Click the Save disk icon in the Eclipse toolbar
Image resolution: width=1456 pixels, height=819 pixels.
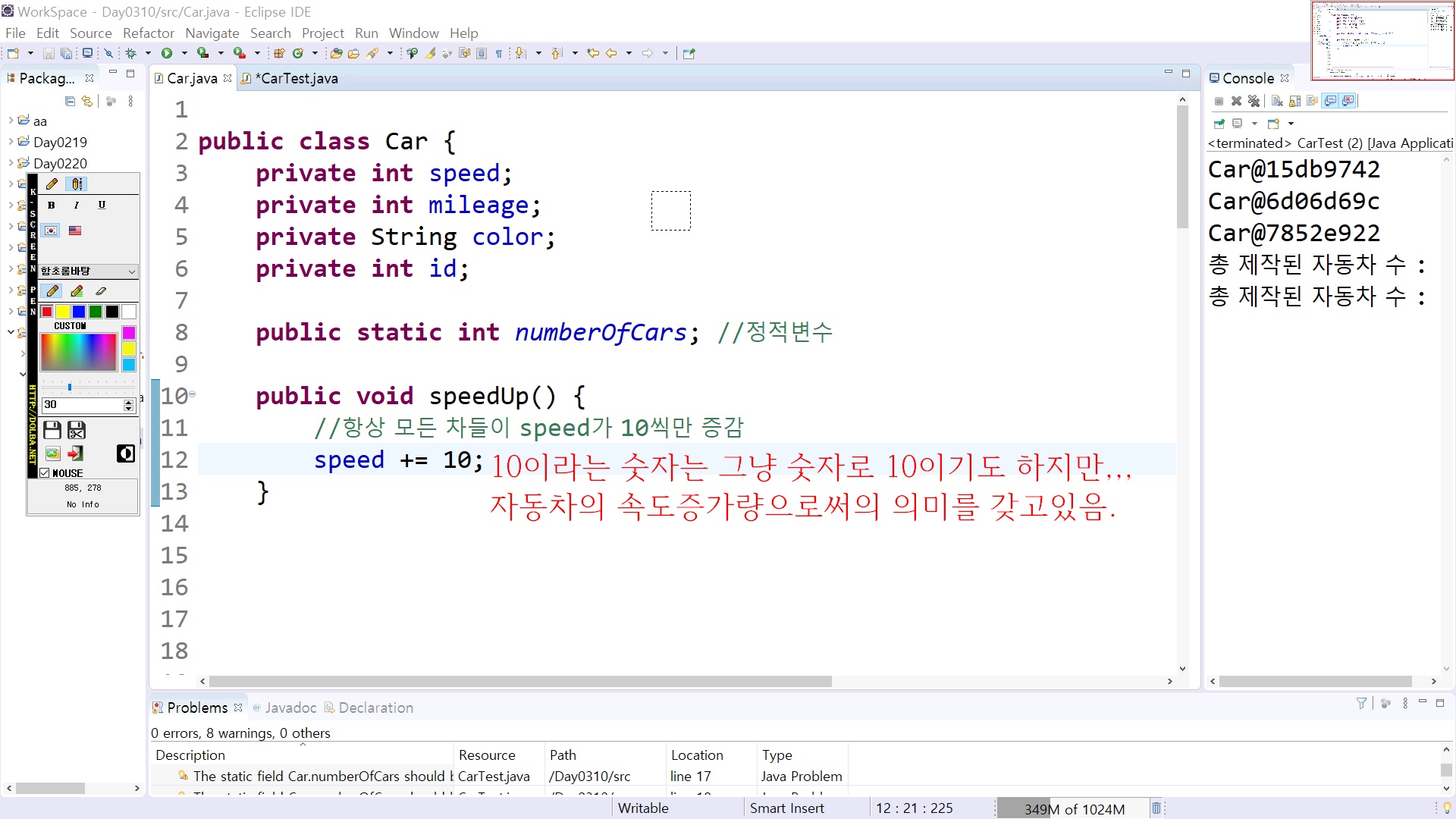point(49,53)
